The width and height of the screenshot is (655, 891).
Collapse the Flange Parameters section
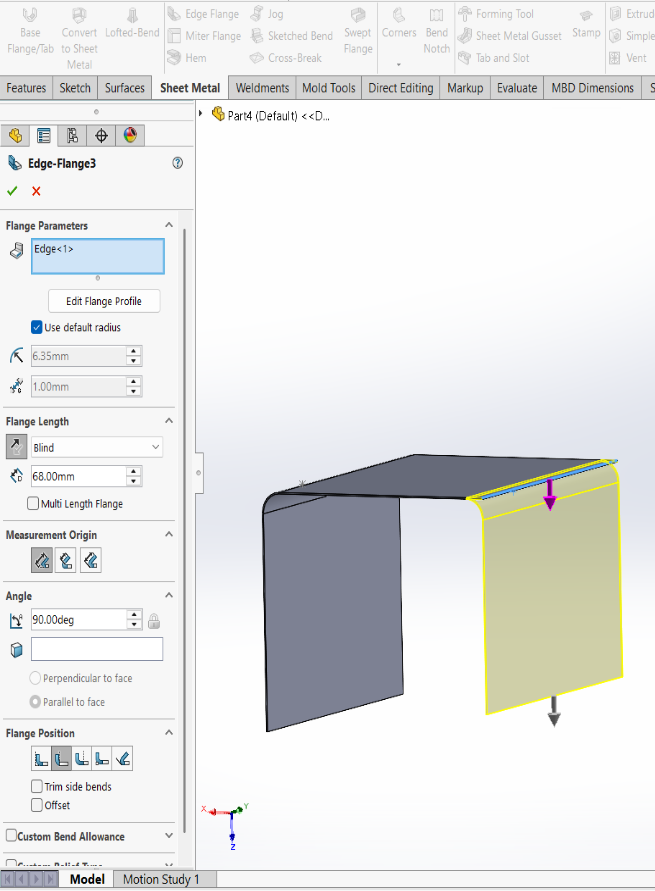click(169, 225)
